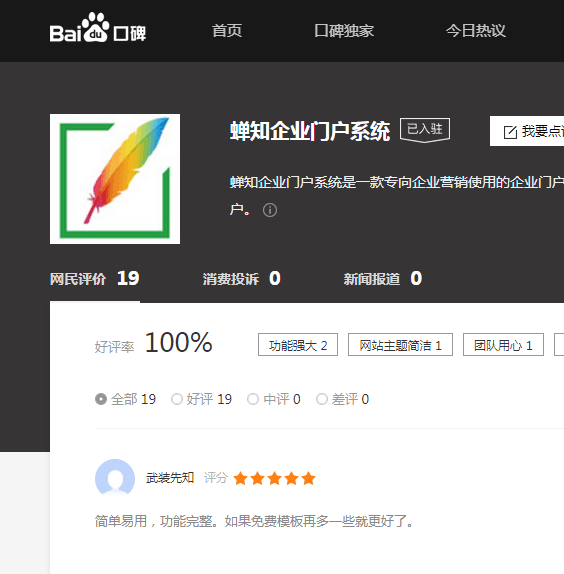Open the 蝉知 feather logo thumbnail
The width and height of the screenshot is (564, 574).
pyautogui.click(x=115, y=179)
